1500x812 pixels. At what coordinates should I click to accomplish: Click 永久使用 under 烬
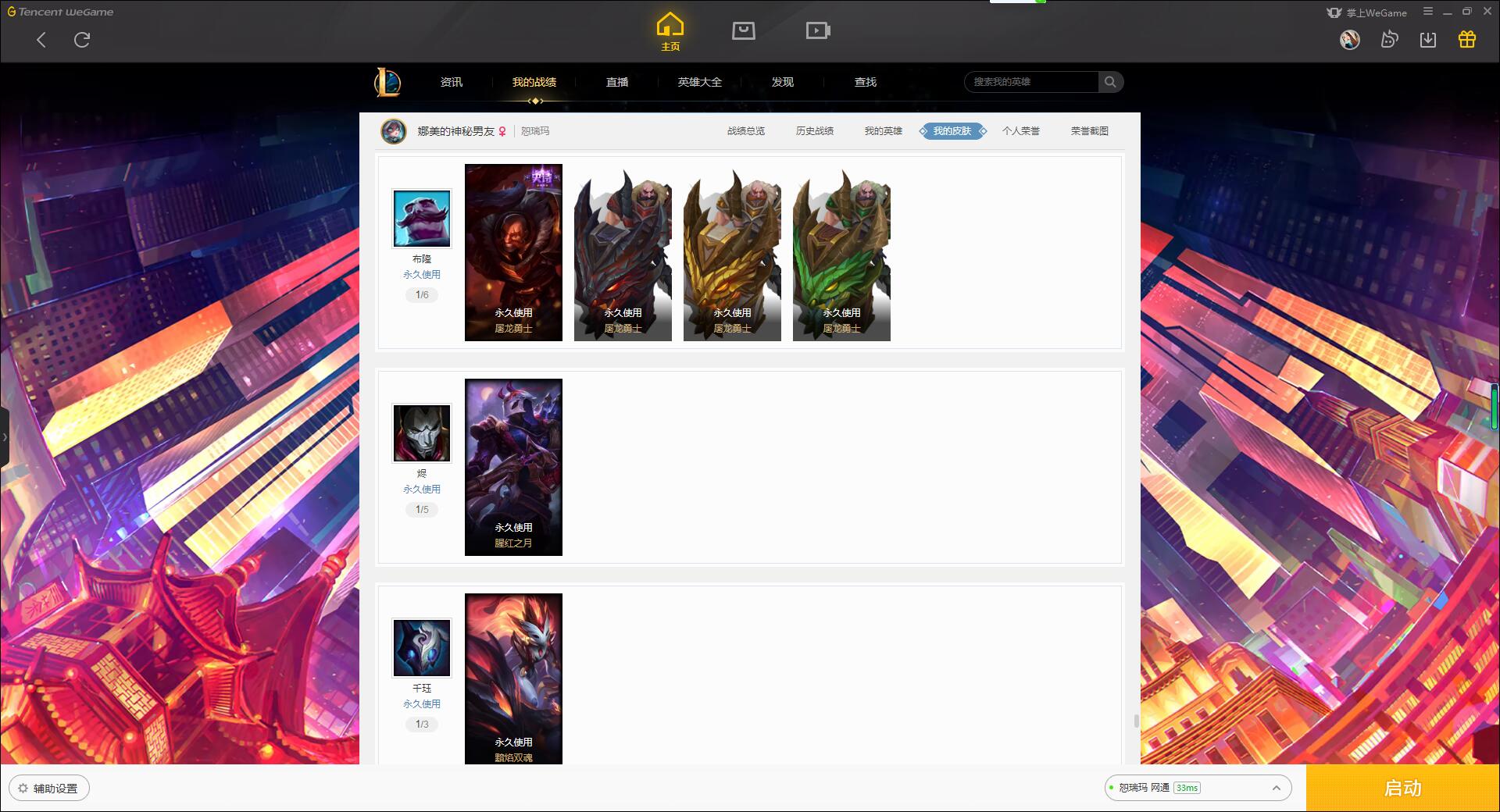pyautogui.click(x=422, y=490)
